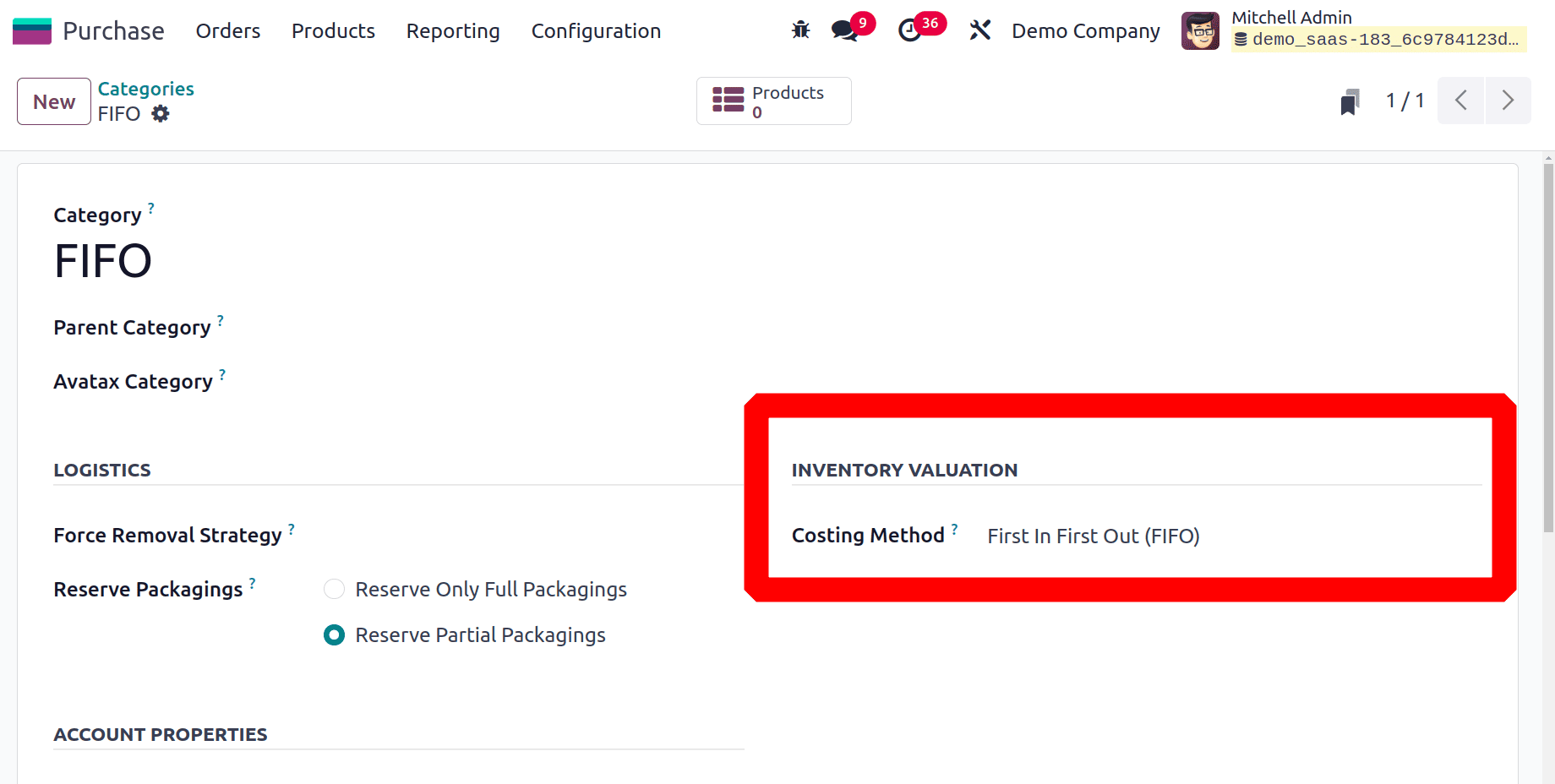
Task: Open the Purchase app home icon
Action: click(x=32, y=31)
